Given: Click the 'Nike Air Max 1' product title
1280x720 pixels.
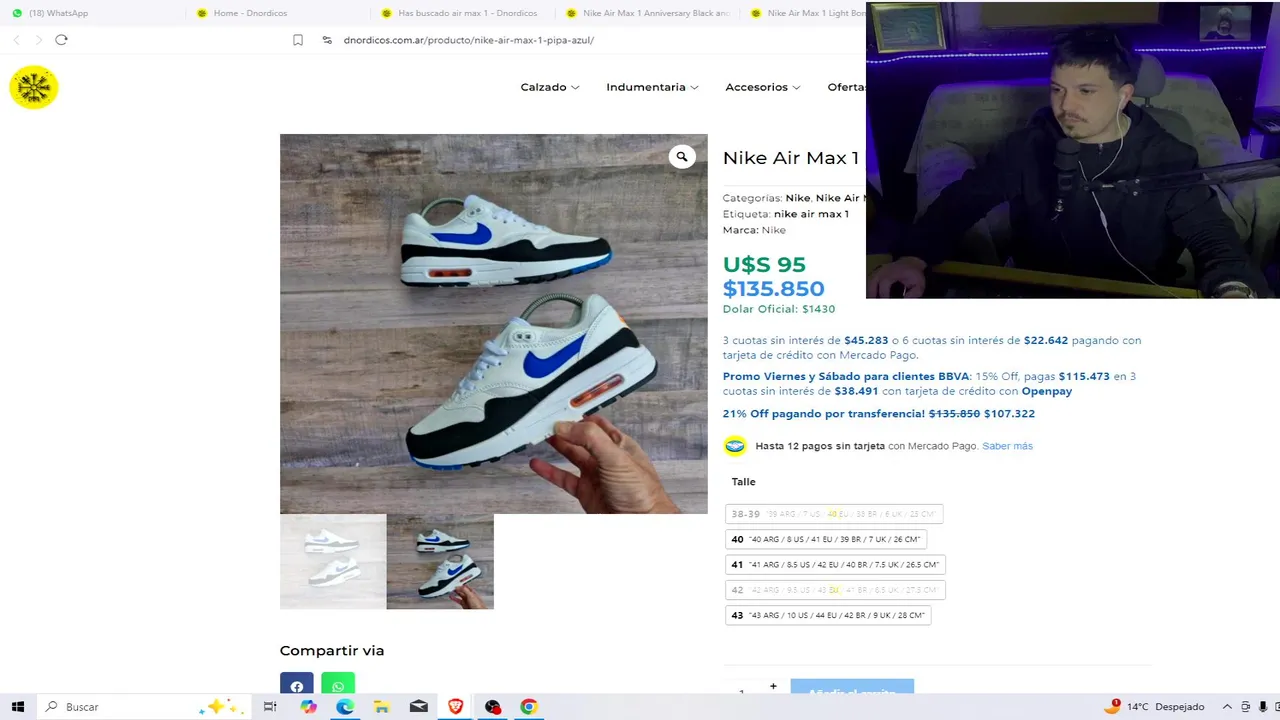Looking at the screenshot, I should click(791, 158).
